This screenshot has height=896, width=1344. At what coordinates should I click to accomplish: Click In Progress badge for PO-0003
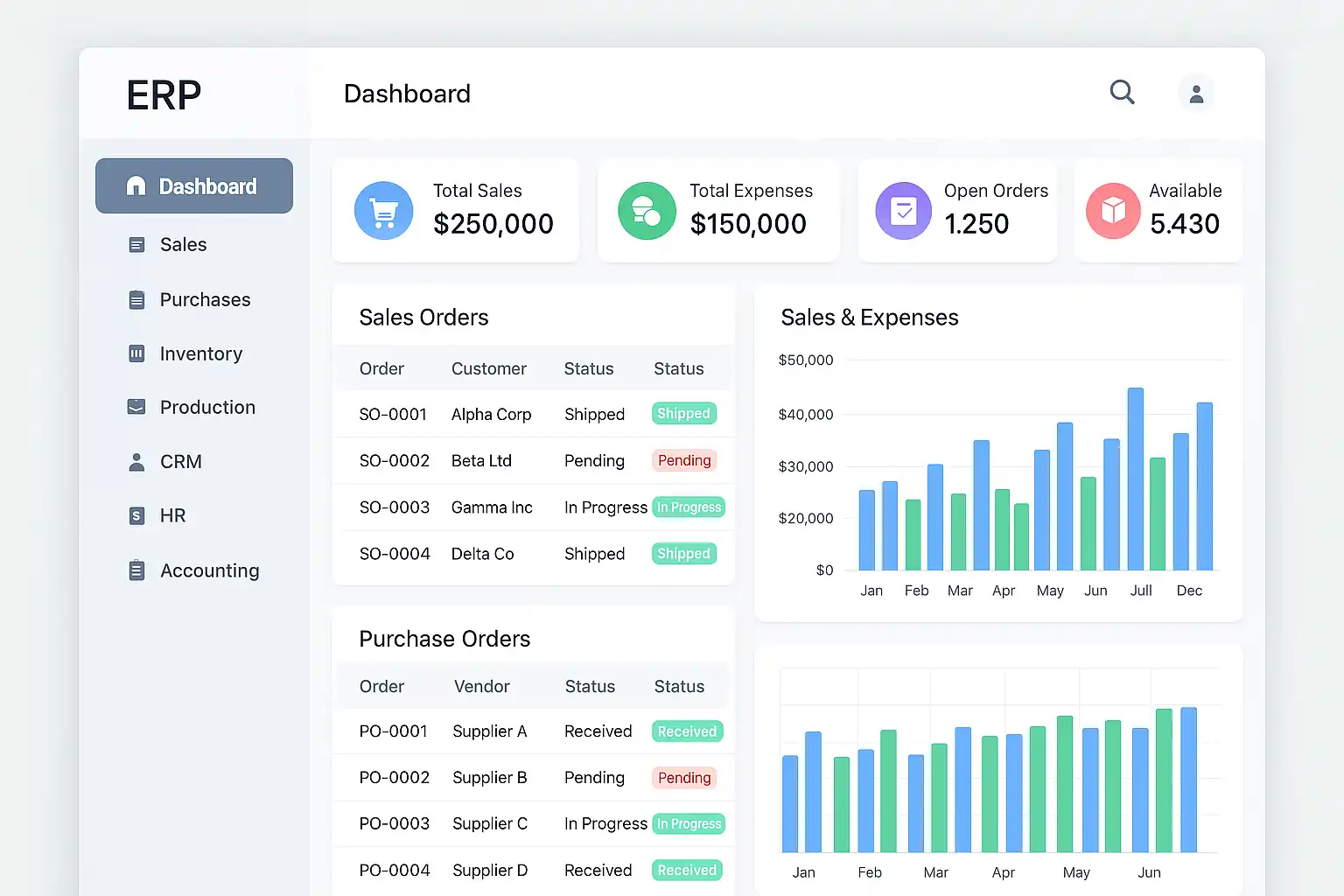[x=689, y=824]
